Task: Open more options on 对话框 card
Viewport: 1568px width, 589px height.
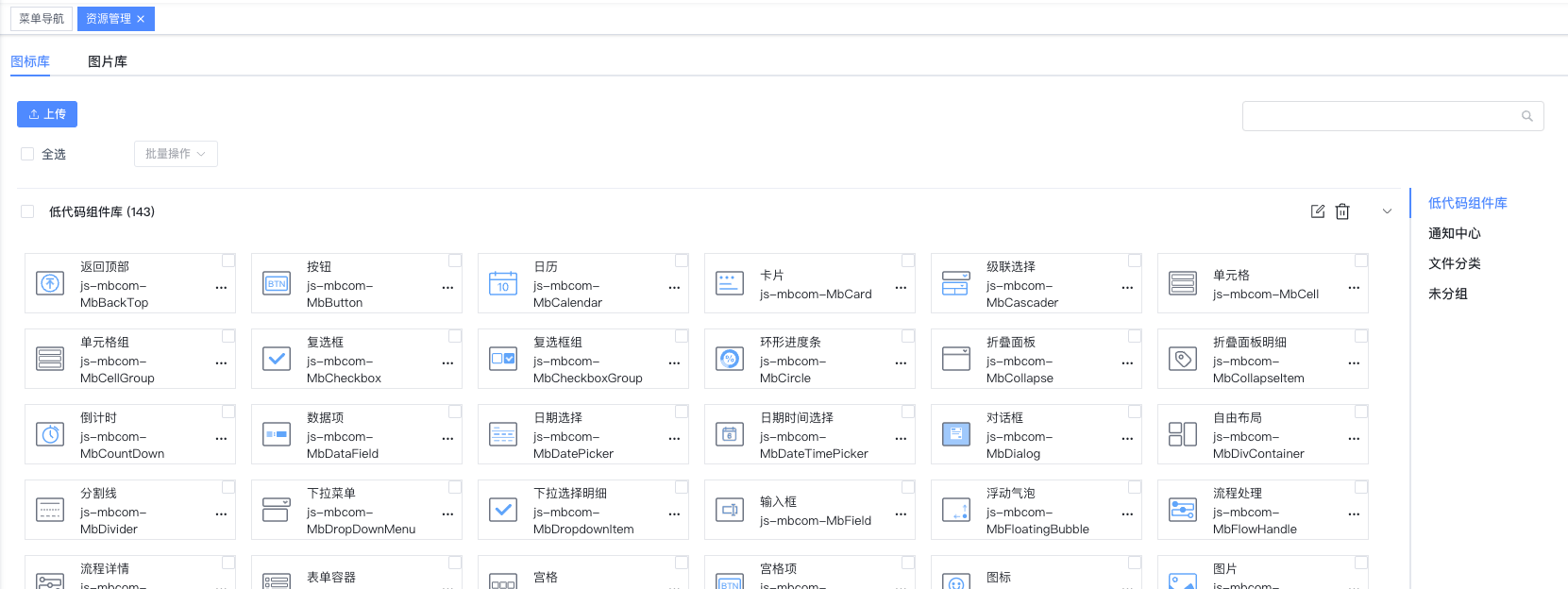Action: pos(1127,438)
